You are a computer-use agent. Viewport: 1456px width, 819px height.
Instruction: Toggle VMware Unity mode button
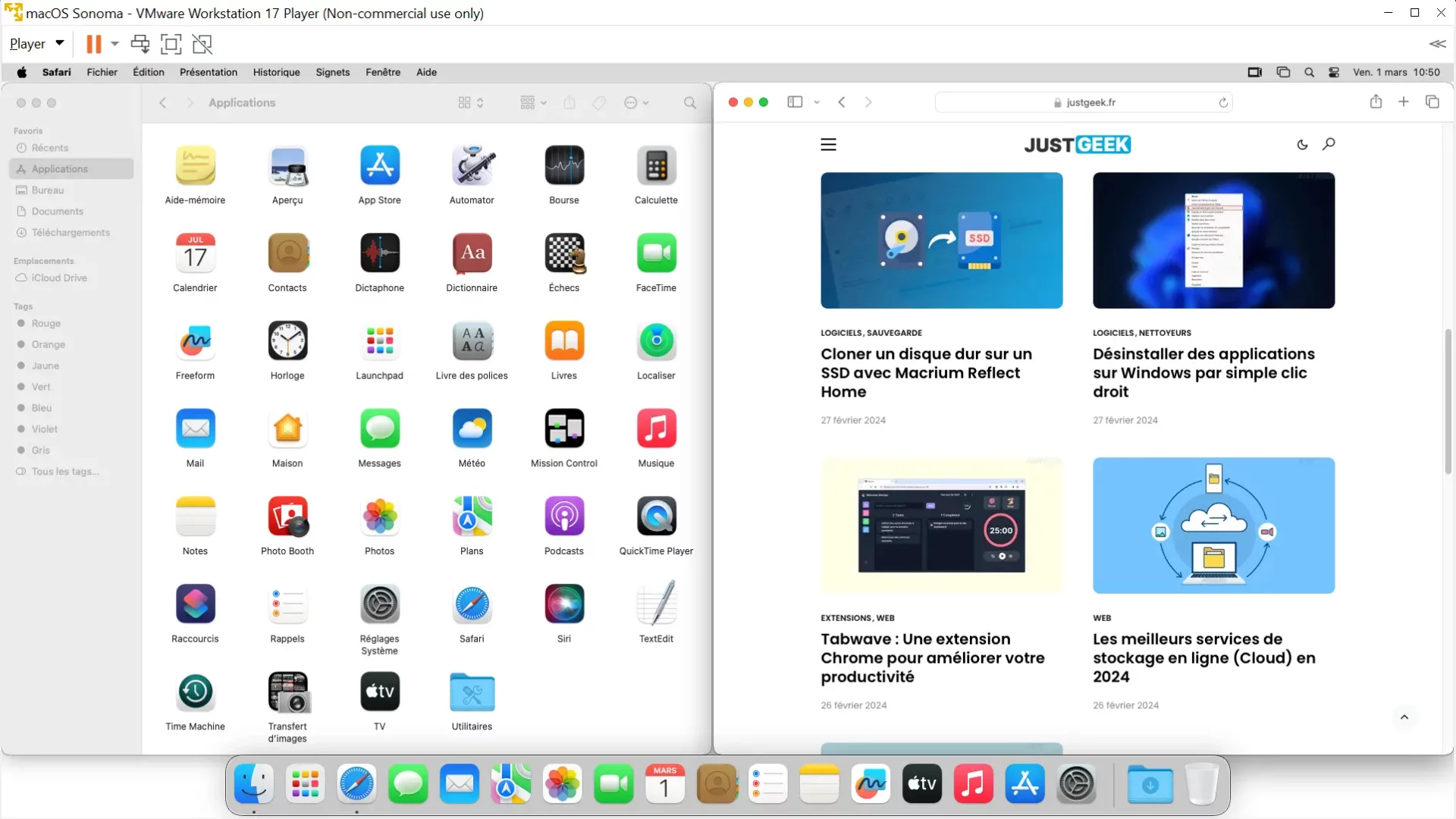click(x=202, y=44)
